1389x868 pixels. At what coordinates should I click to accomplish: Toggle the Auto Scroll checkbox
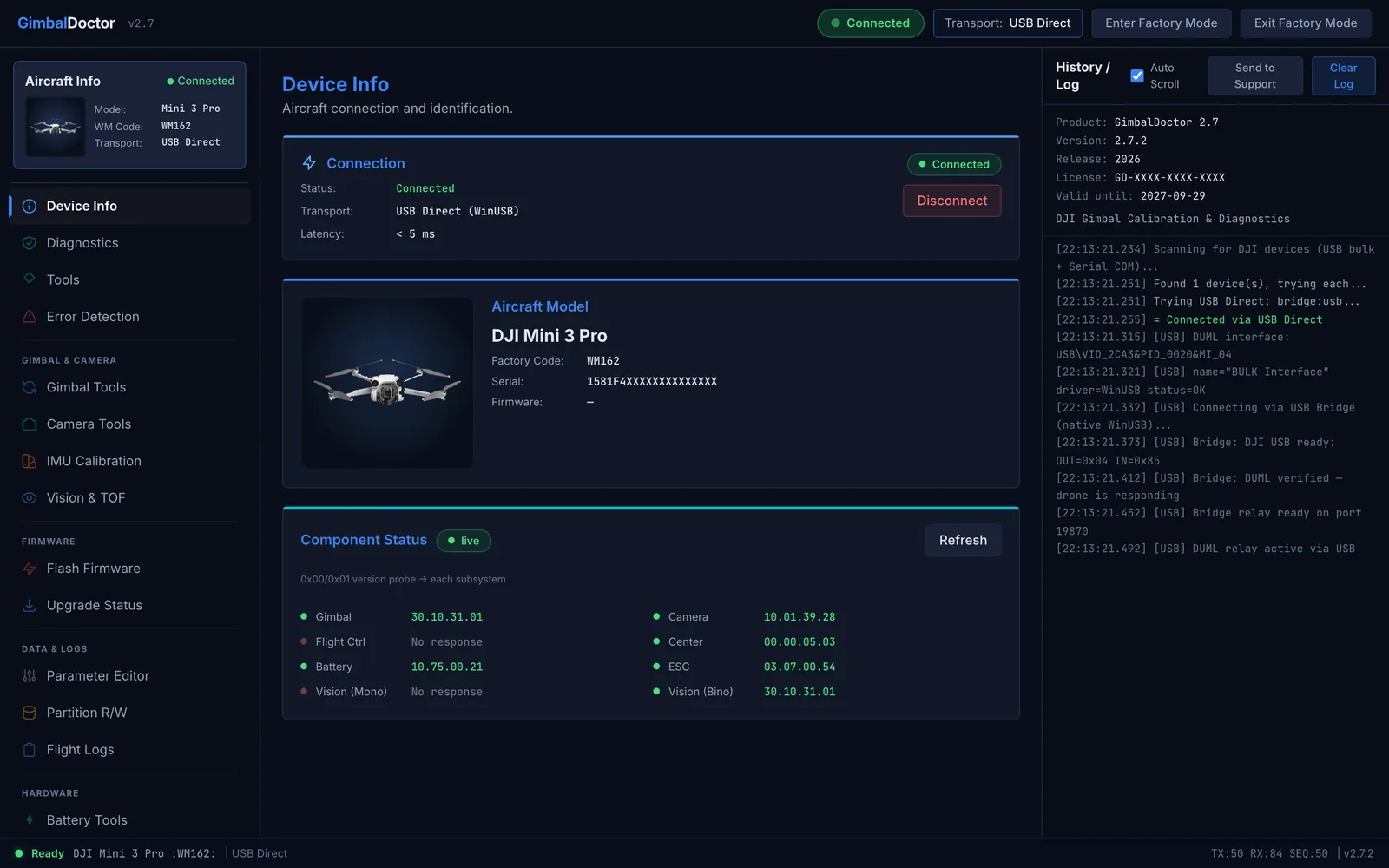(1137, 76)
